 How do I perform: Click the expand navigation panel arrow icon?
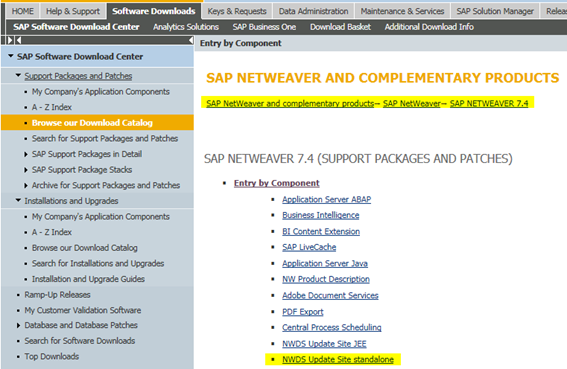point(10,40)
